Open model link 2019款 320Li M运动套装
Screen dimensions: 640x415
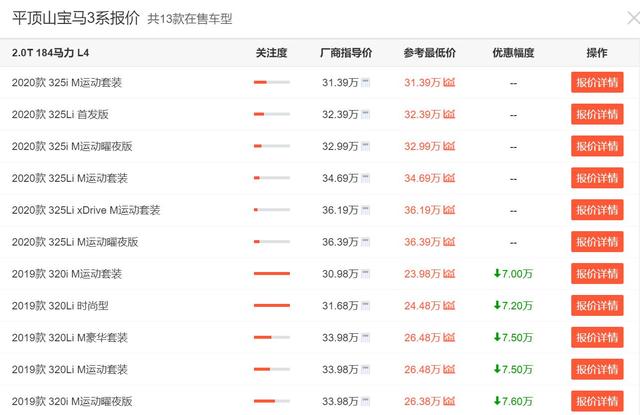pyautogui.click(x=69, y=369)
